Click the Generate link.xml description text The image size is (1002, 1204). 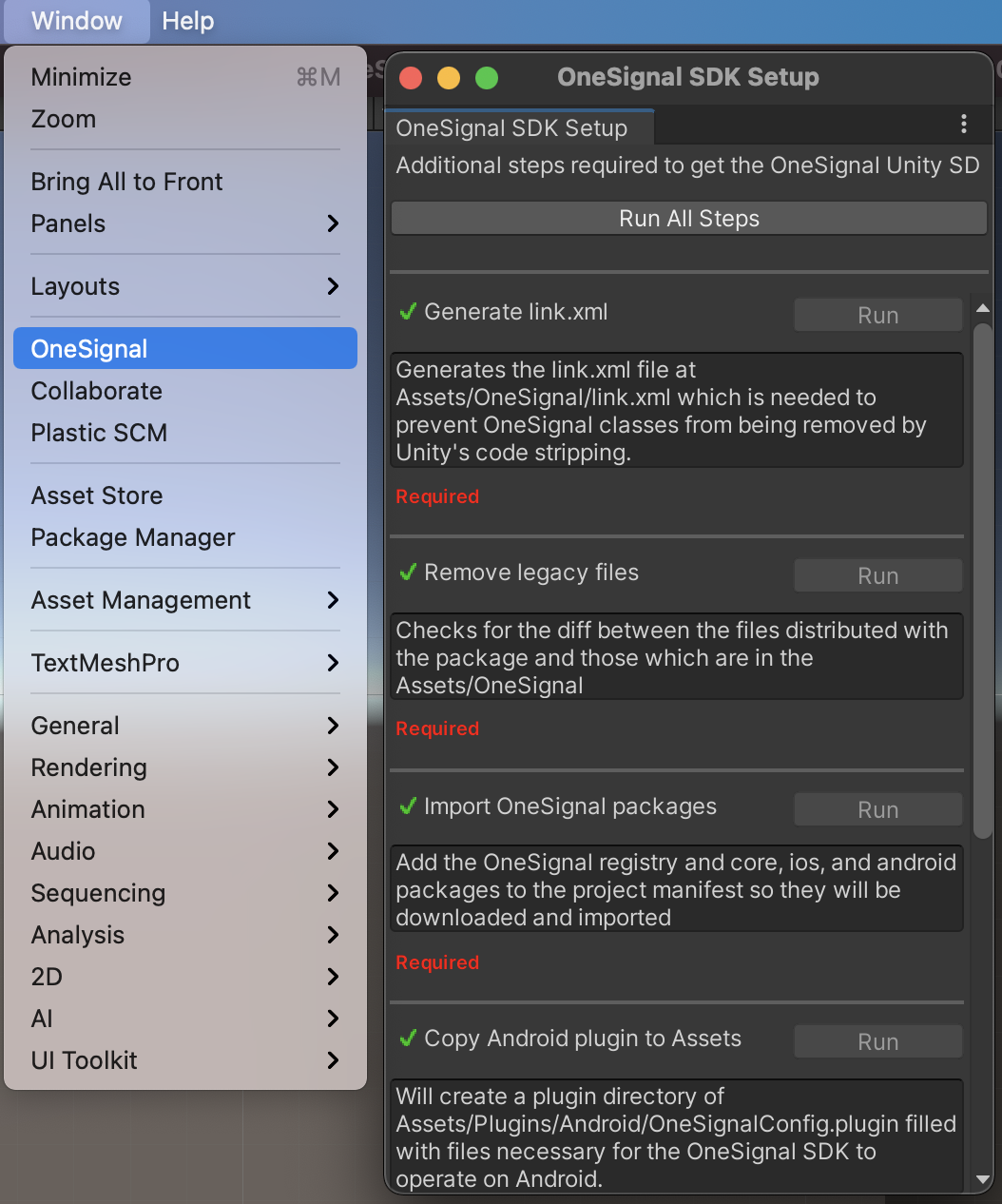[x=676, y=411]
